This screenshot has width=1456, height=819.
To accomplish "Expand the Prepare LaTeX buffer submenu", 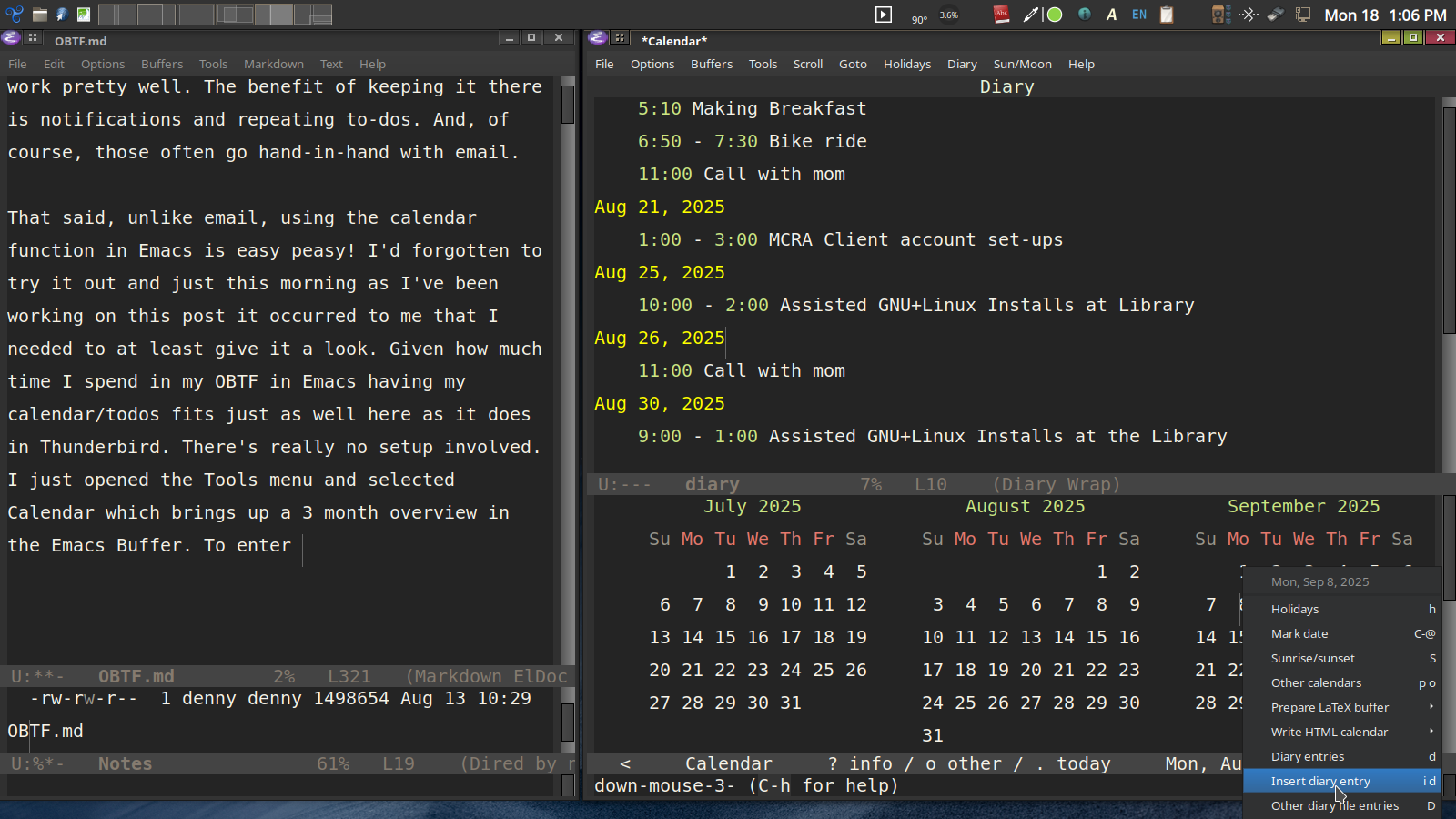I will point(1330,707).
